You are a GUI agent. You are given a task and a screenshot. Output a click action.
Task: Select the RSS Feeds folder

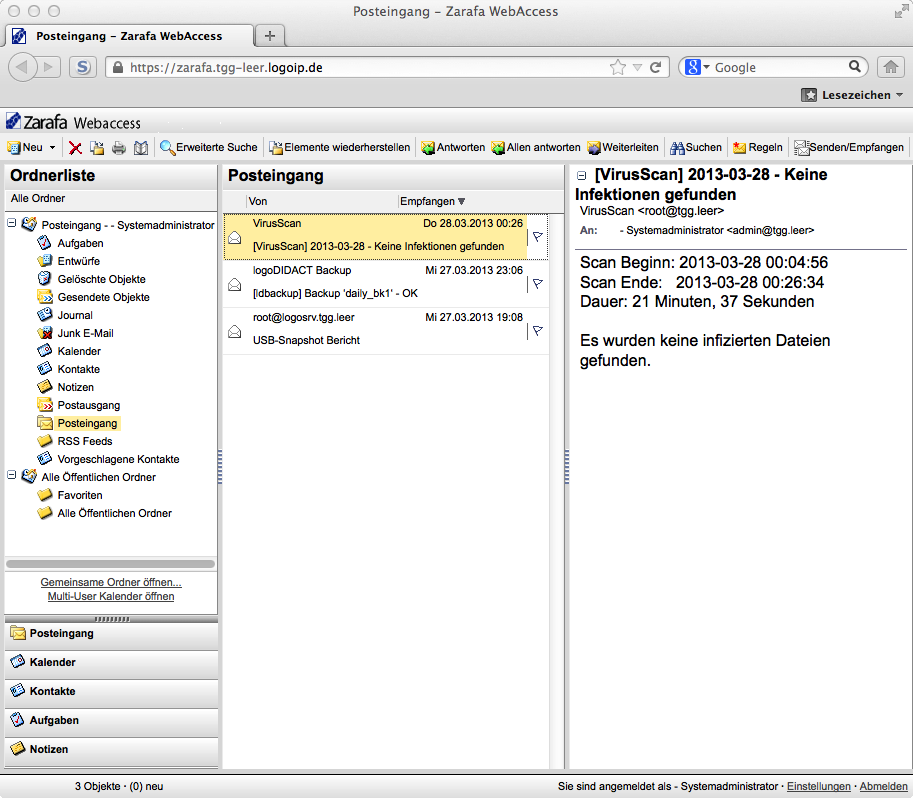point(85,442)
